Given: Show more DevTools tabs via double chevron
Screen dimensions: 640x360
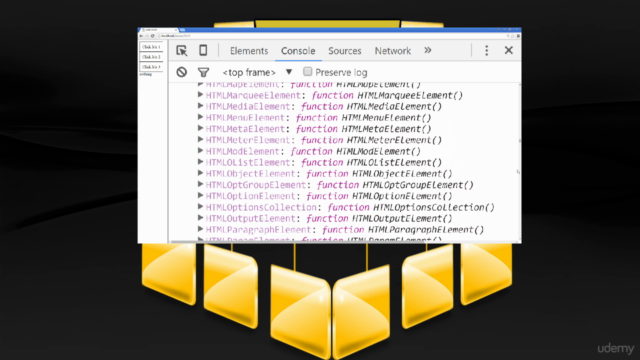Looking at the screenshot, I should coord(427,50).
